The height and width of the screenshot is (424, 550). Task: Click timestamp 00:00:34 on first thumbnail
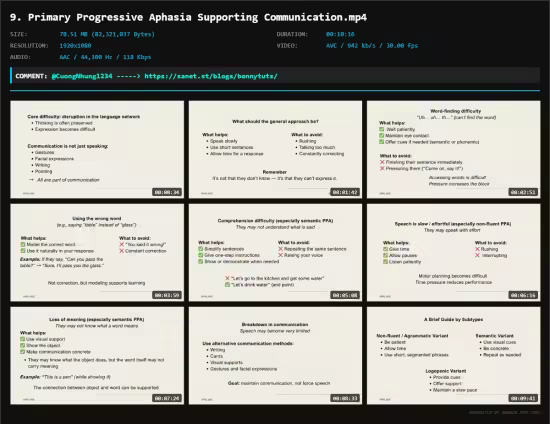tap(167, 192)
